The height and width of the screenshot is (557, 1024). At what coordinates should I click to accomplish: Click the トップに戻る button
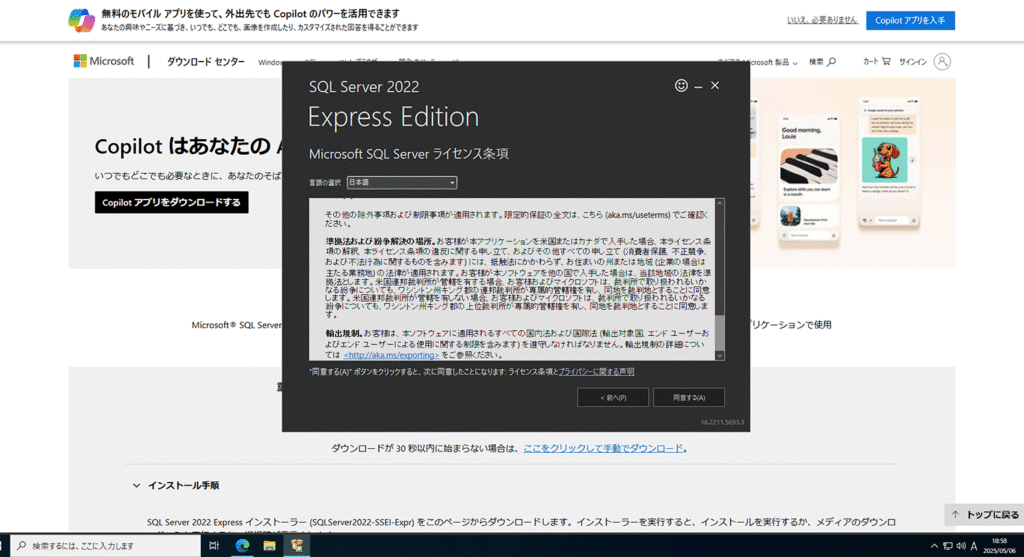[984, 515]
